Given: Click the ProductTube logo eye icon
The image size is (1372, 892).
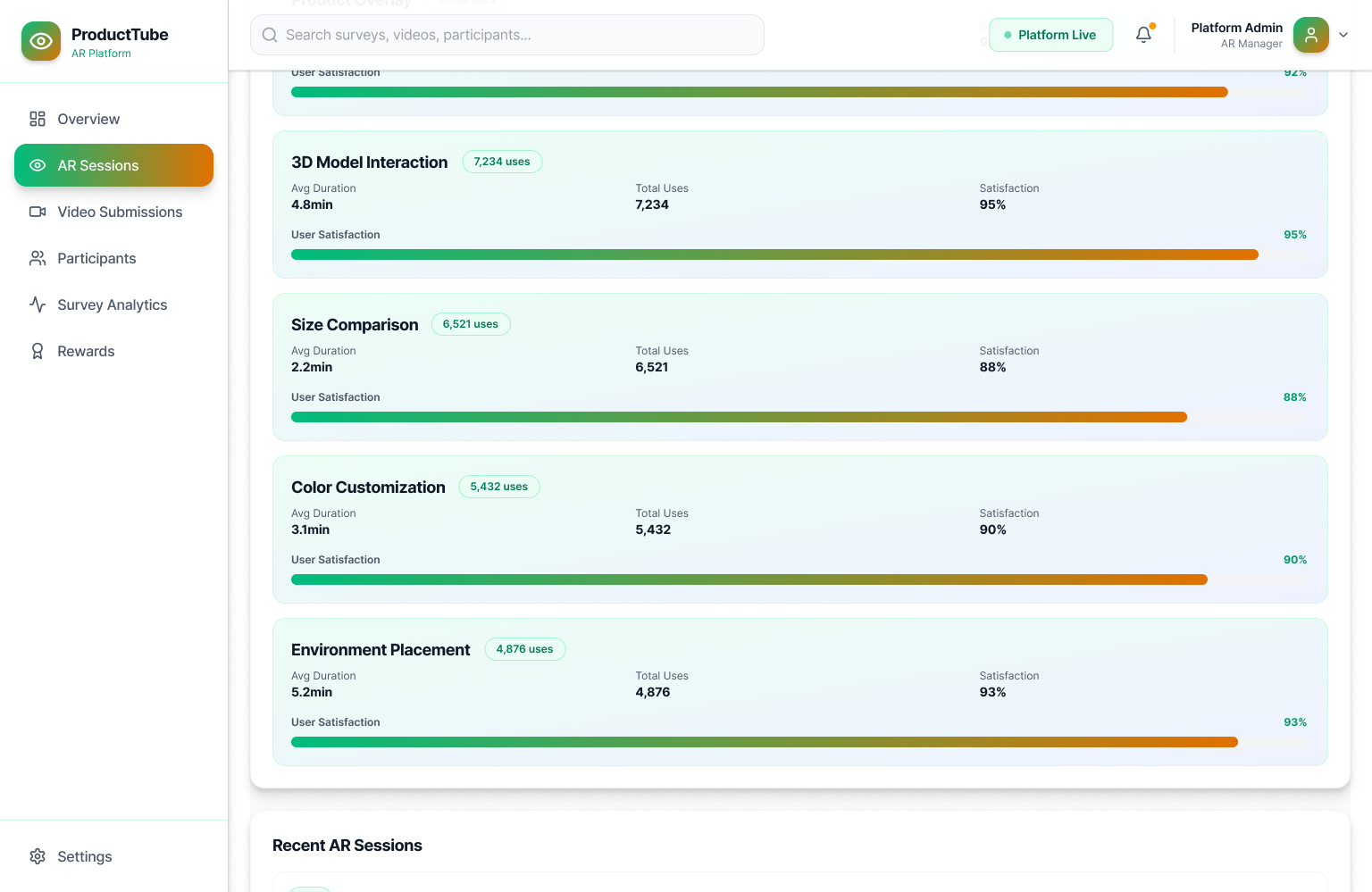Looking at the screenshot, I should click(41, 41).
